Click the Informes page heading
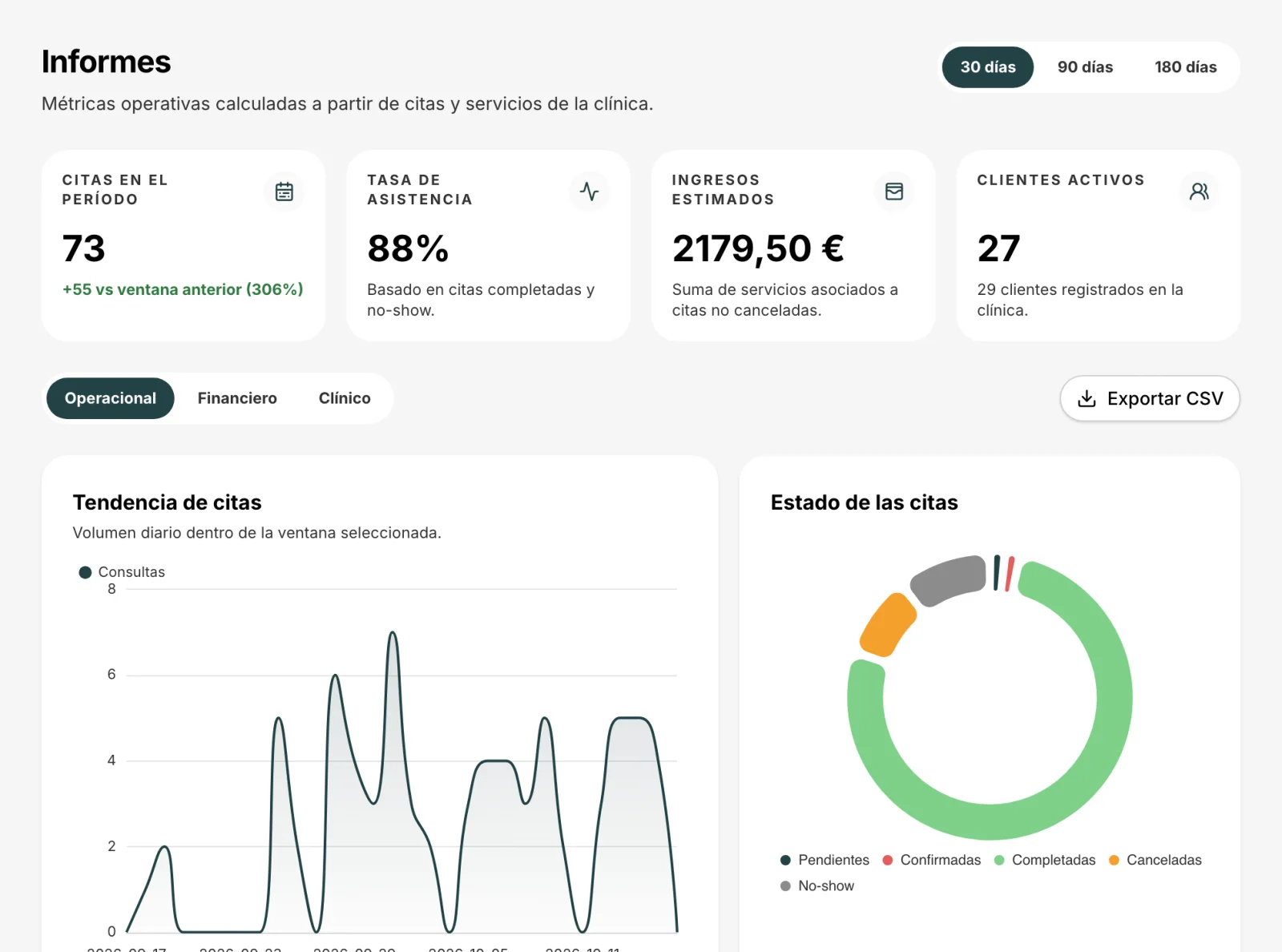The height and width of the screenshot is (952, 1282). (x=107, y=62)
